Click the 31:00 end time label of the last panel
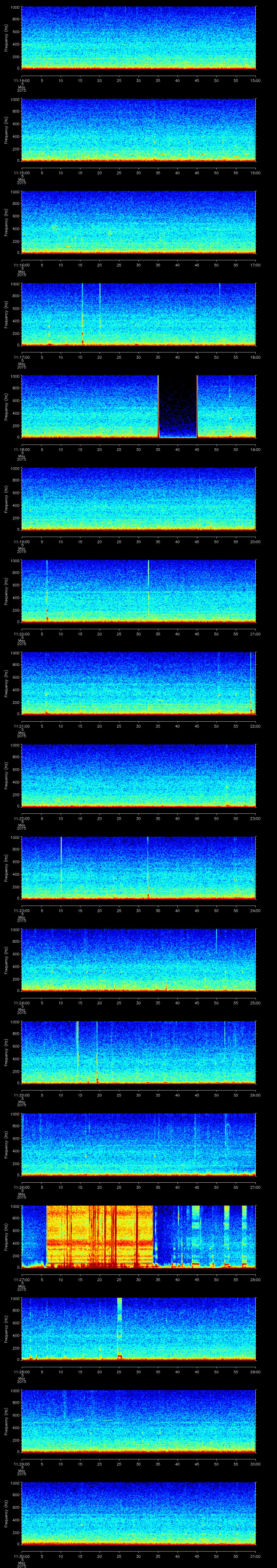Viewport: 277px width, 1568px height. pyautogui.click(x=256, y=1556)
